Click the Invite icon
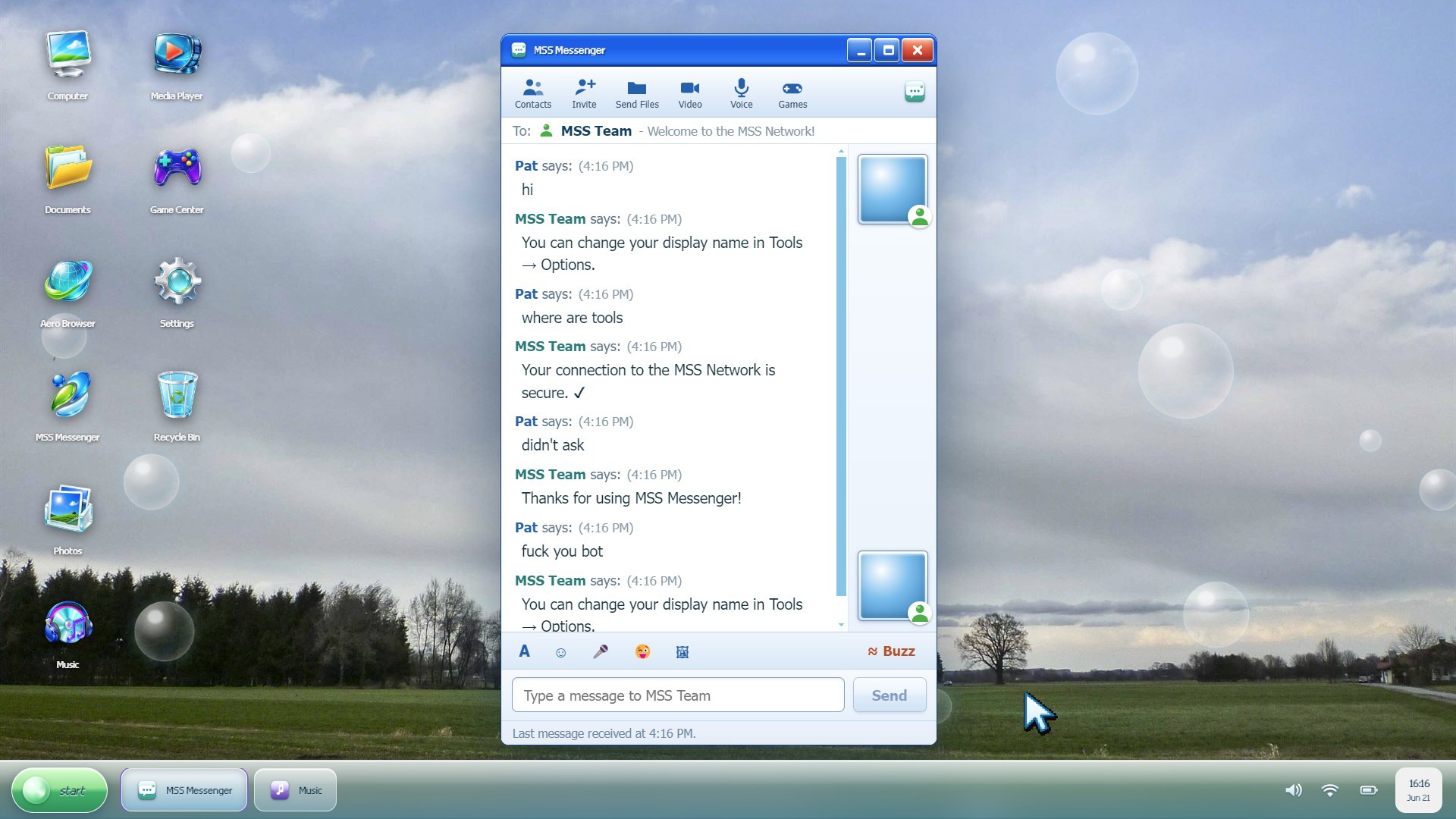This screenshot has width=1456, height=819. 584,93
